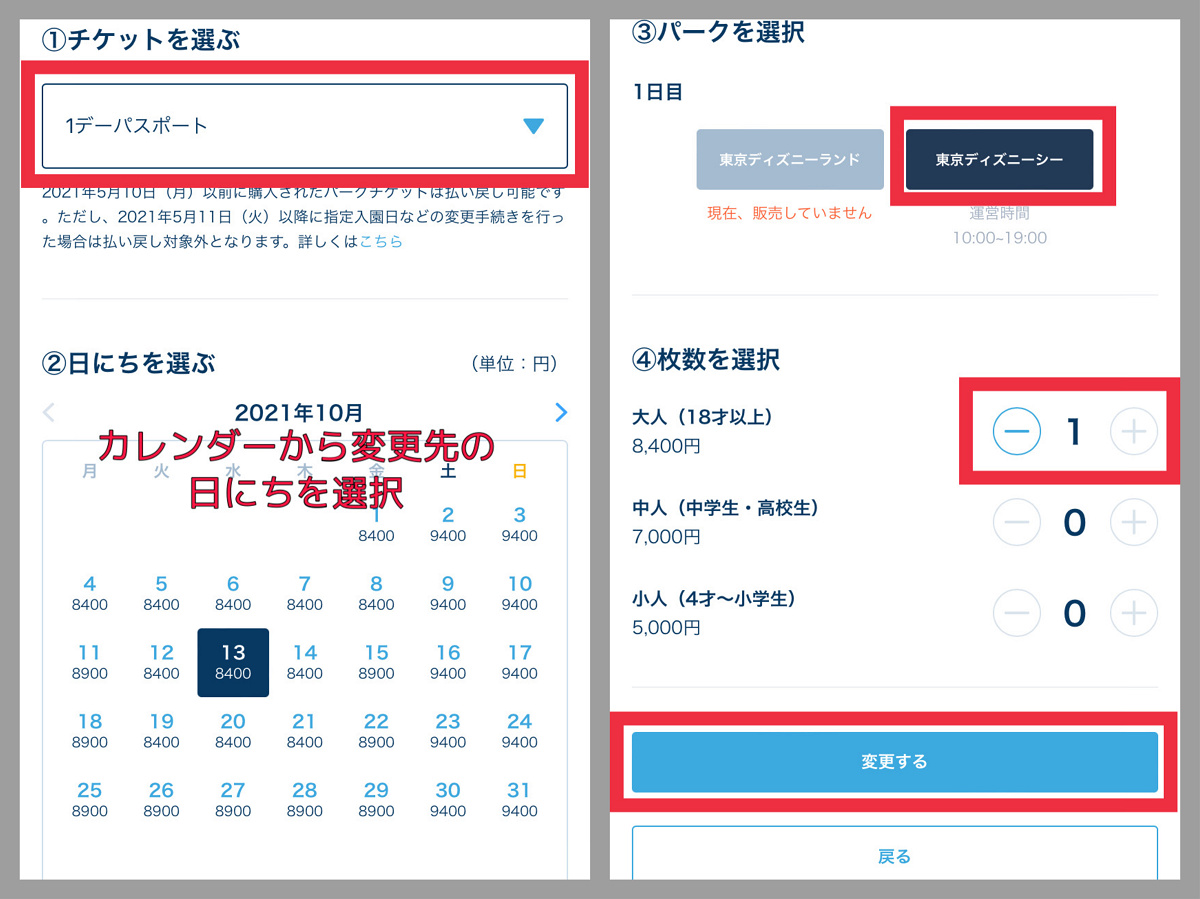The height and width of the screenshot is (899, 1200).
Task: Select October 24 on the calendar
Action: [x=520, y=731]
